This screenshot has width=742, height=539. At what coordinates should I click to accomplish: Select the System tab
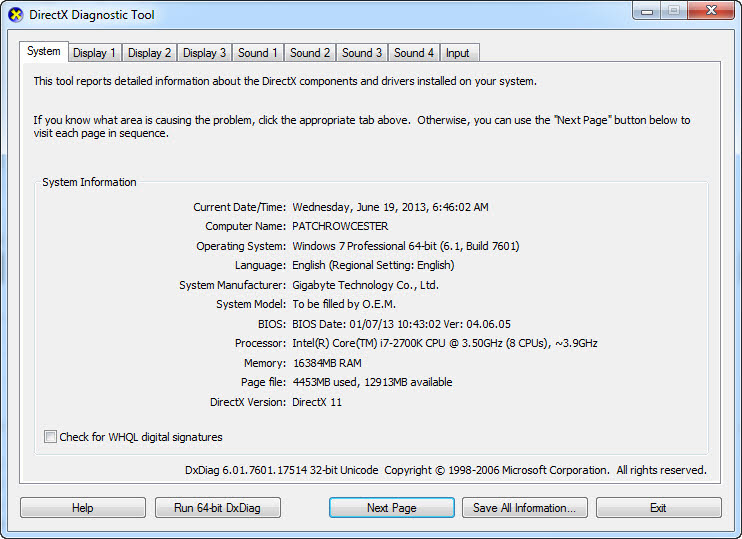click(x=44, y=51)
